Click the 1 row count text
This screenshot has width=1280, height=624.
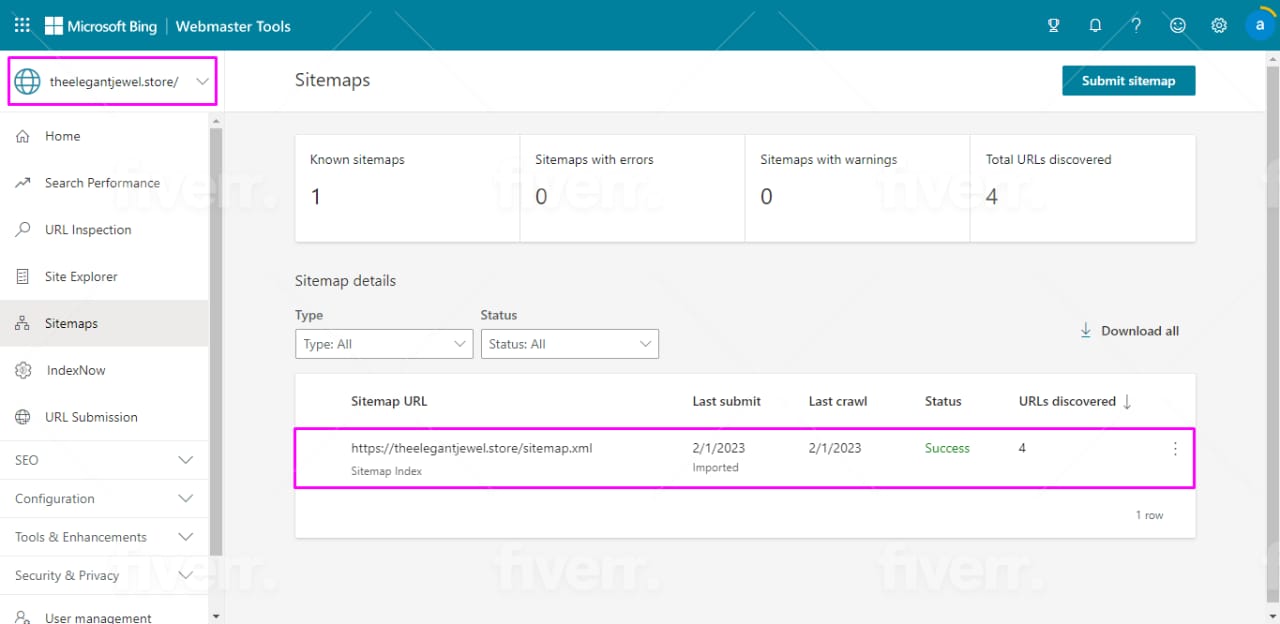(1149, 515)
